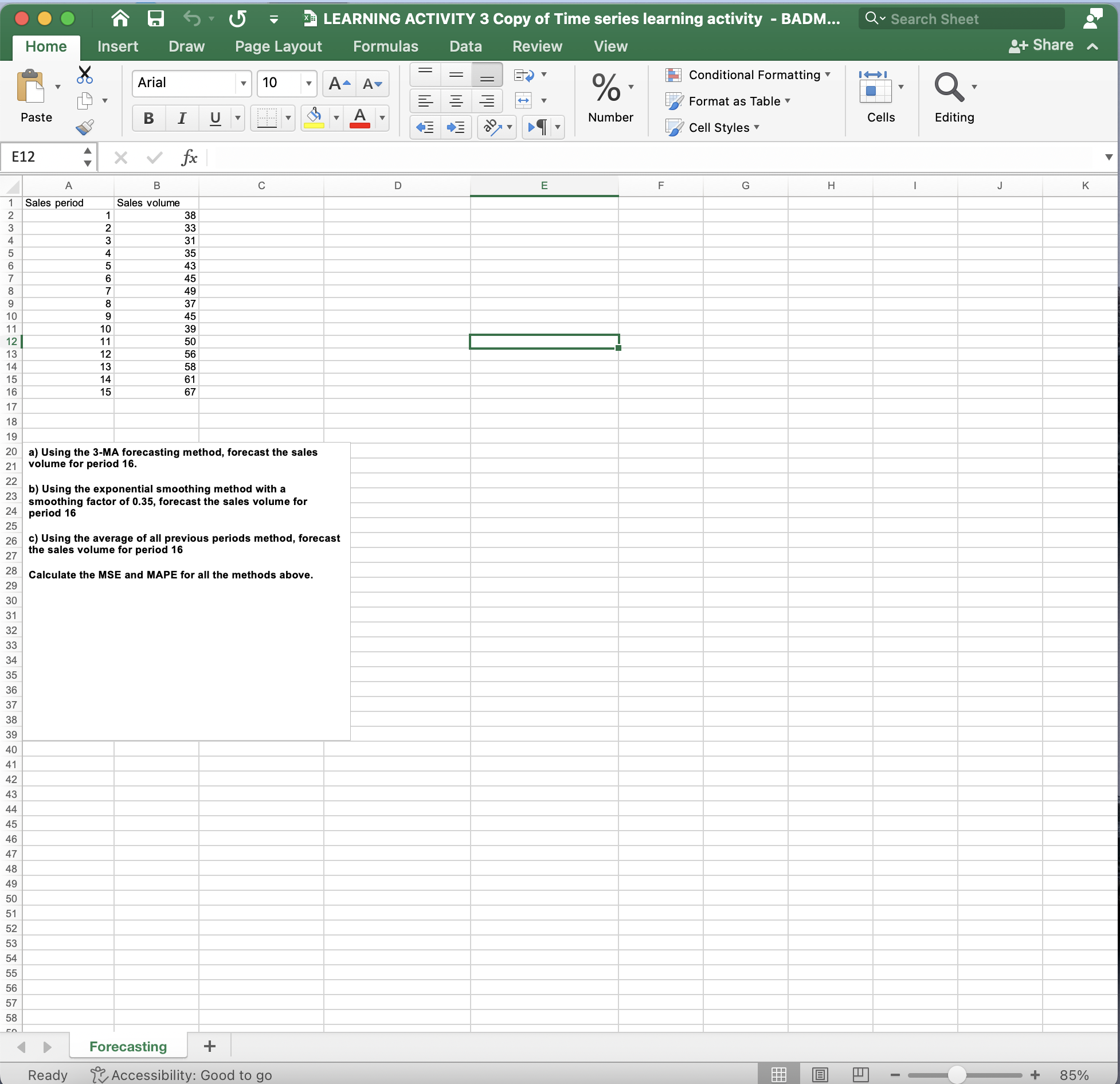Switch to the Data ribbon tab

[x=465, y=46]
